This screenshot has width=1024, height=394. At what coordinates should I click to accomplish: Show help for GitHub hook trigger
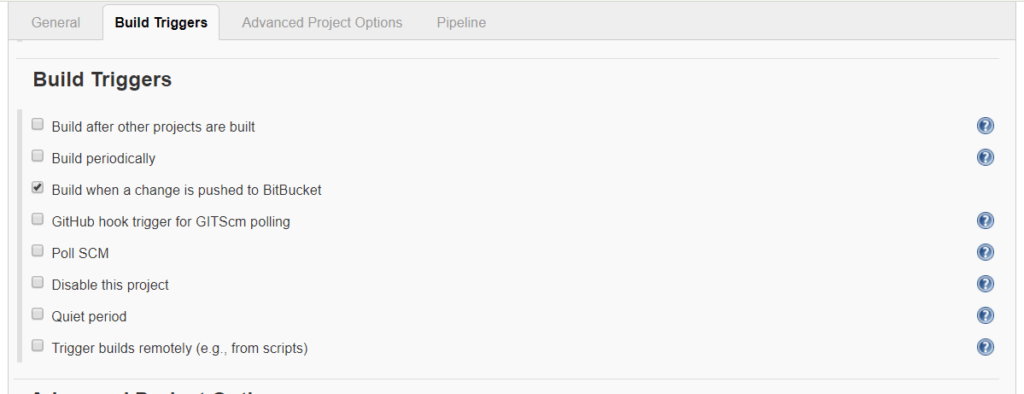(985, 221)
